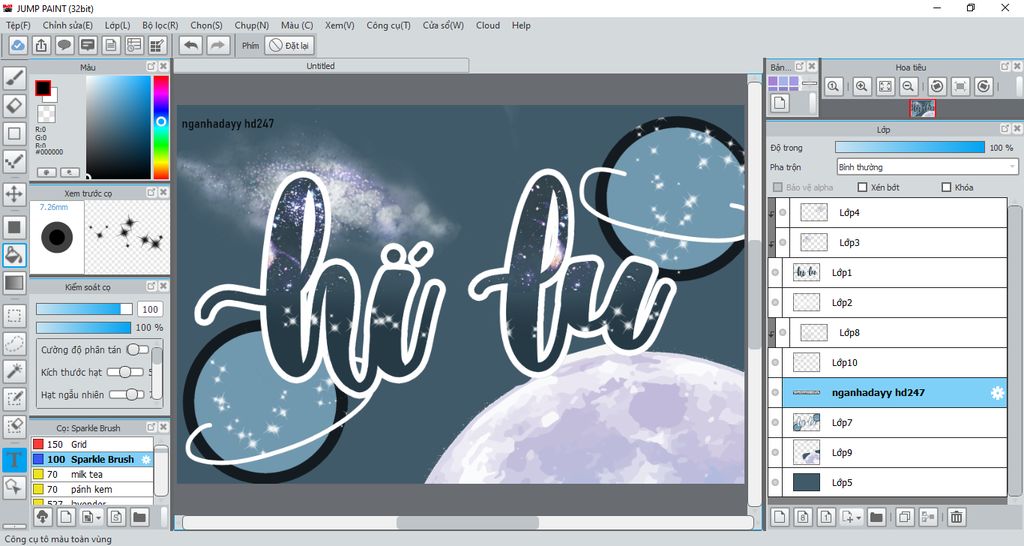Click the navigator canvas thumbnail
Screen dimensions: 1024x546
point(923,109)
